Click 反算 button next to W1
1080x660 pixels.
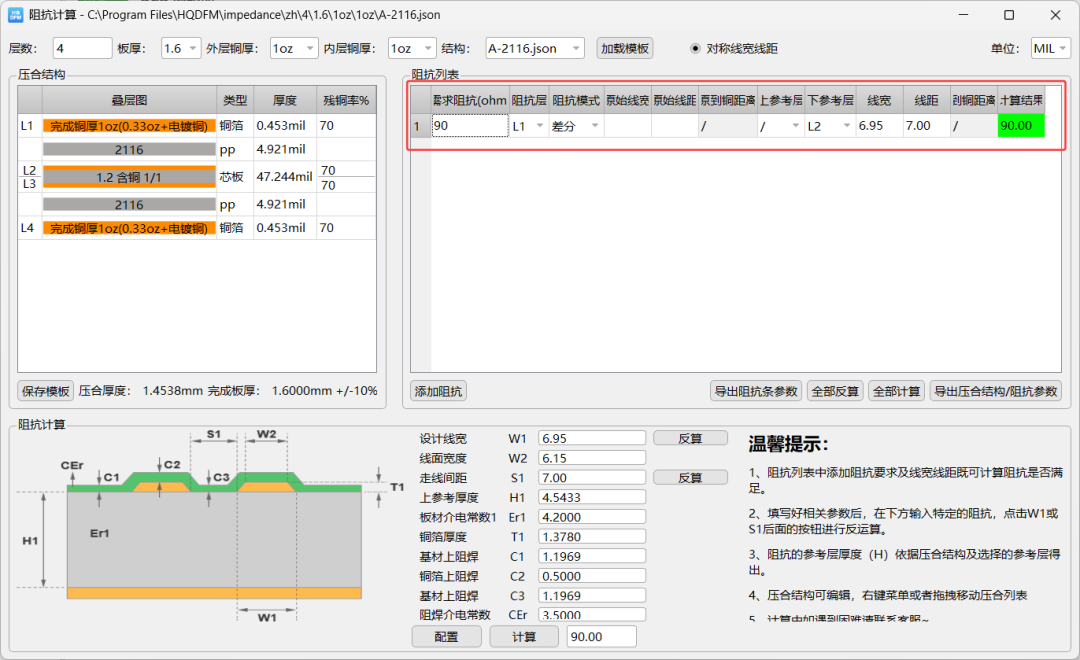point(690,438)
